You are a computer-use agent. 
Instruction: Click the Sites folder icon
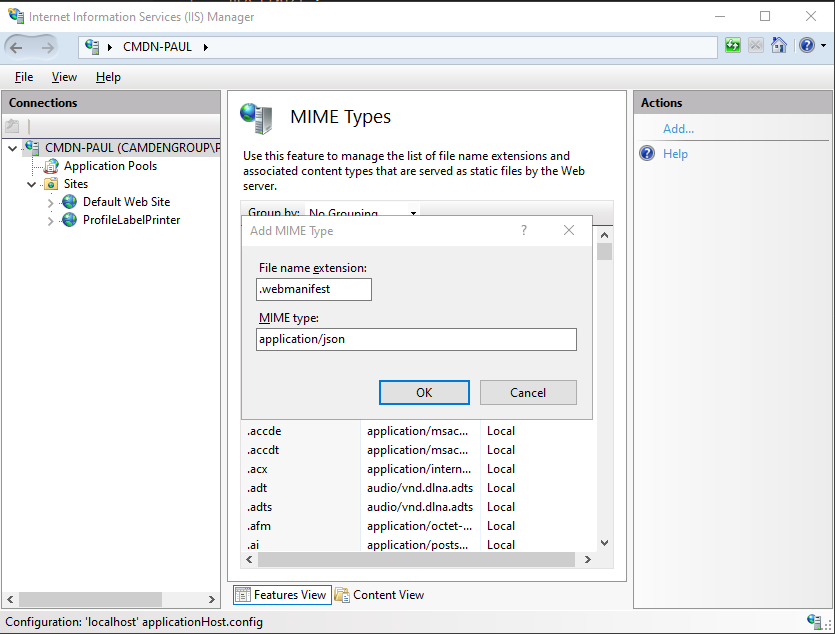pos(51,184)
